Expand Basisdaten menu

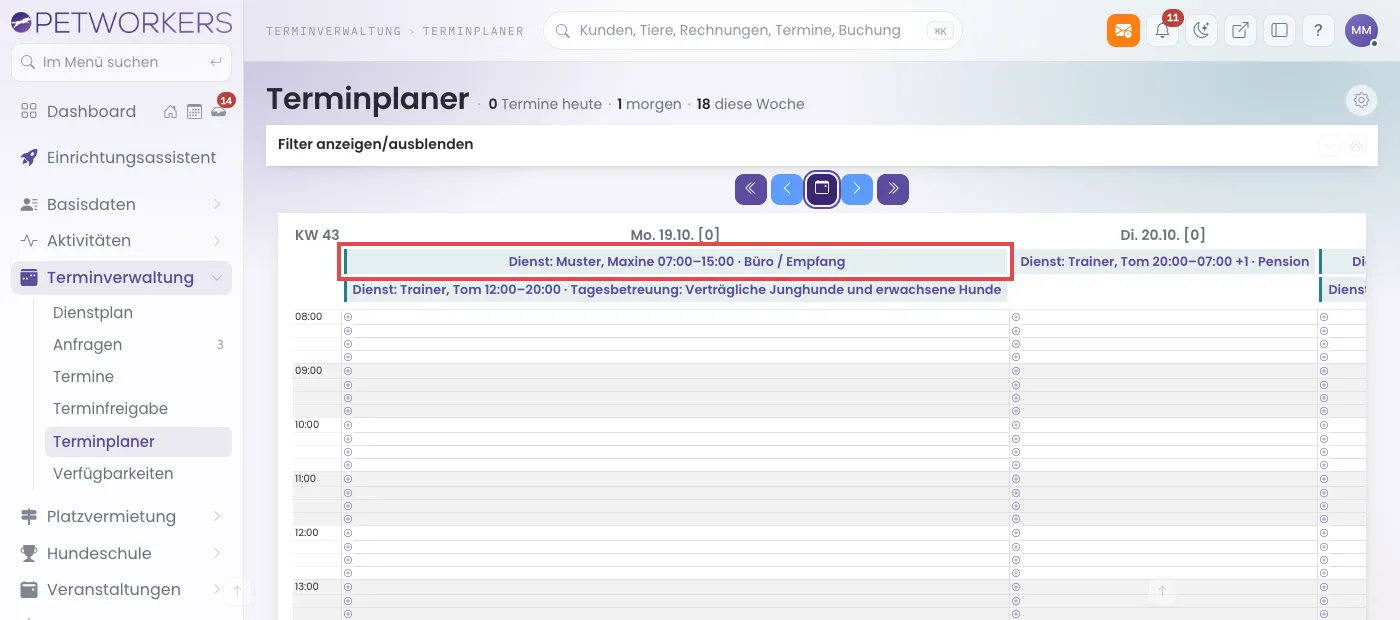coord(121,204)
